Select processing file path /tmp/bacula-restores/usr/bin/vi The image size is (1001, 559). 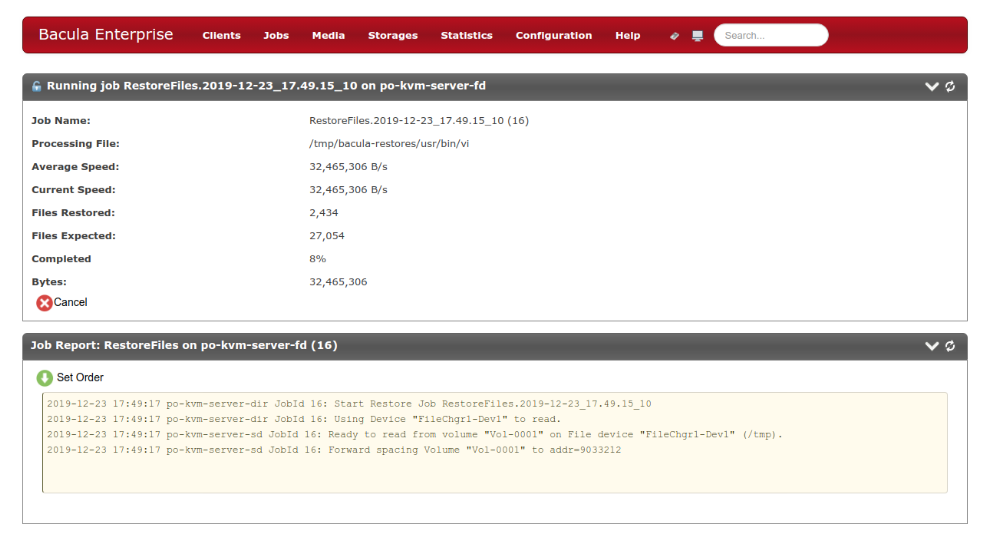pyautogui.click(x=389, y=144)
